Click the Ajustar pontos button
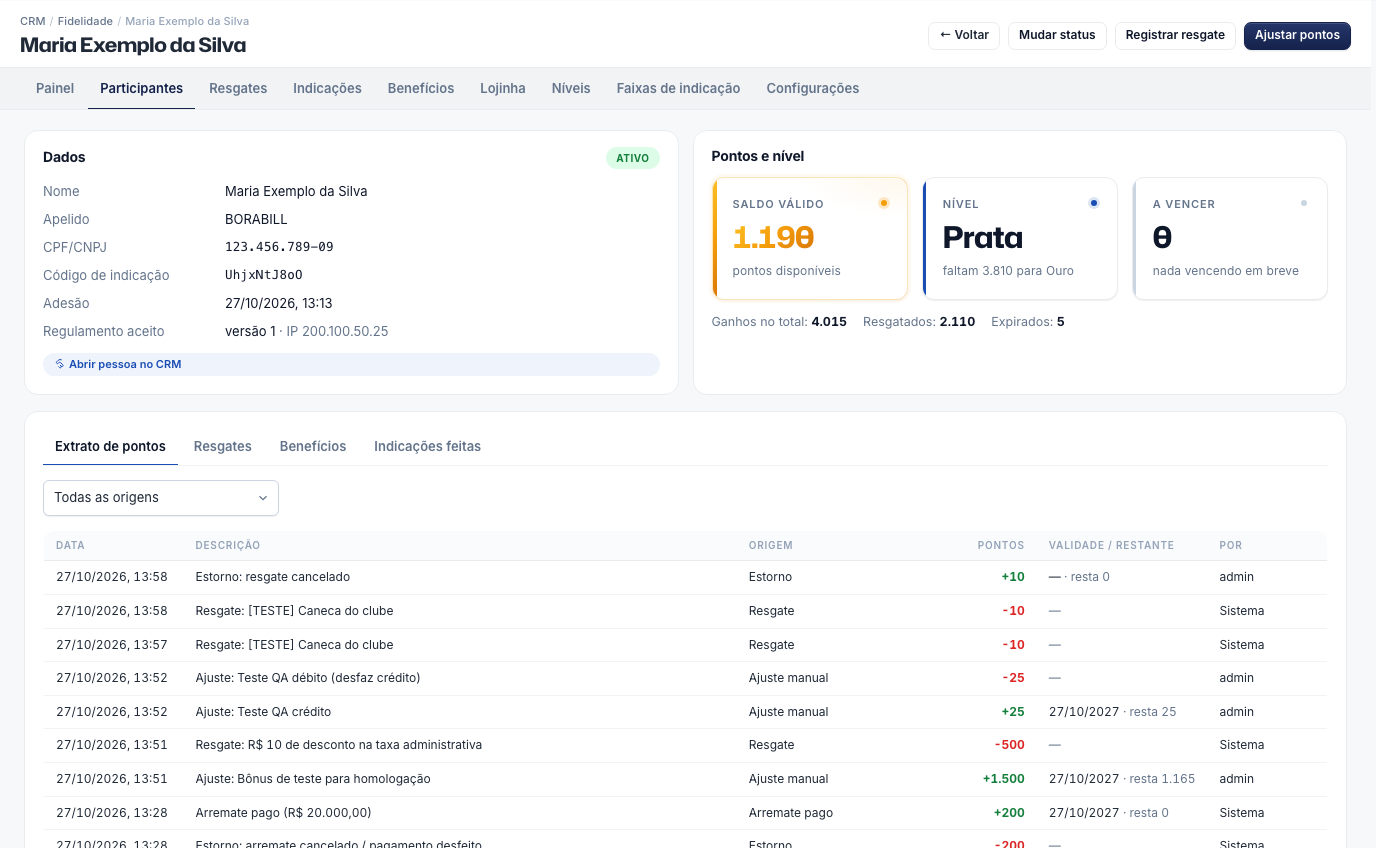 click(1297, 35)
